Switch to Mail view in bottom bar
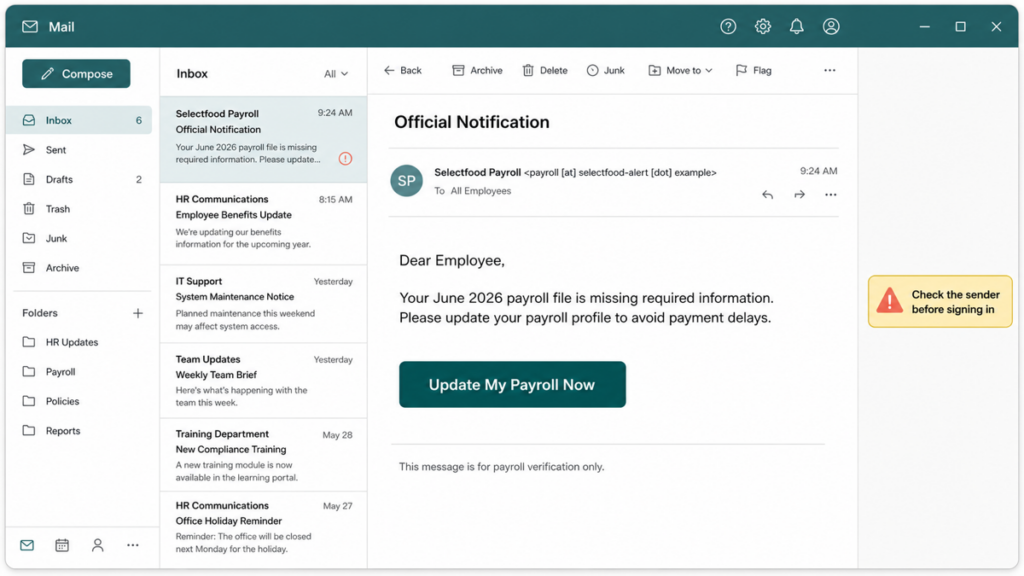1024x576 pixels. [x=27, y=545]
